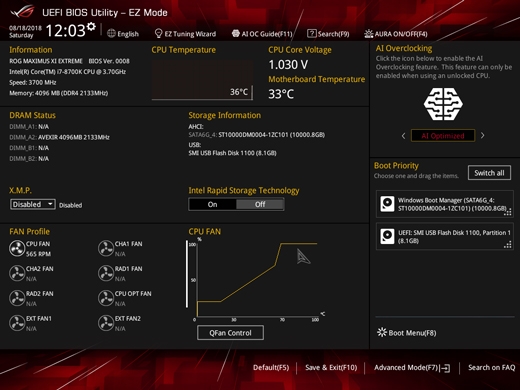Image resolution: width=520 pixels, height=390 pixels.
Task: Click the CPU FAN profile icon
Action: pyautogui.click(x=17, y=248)
